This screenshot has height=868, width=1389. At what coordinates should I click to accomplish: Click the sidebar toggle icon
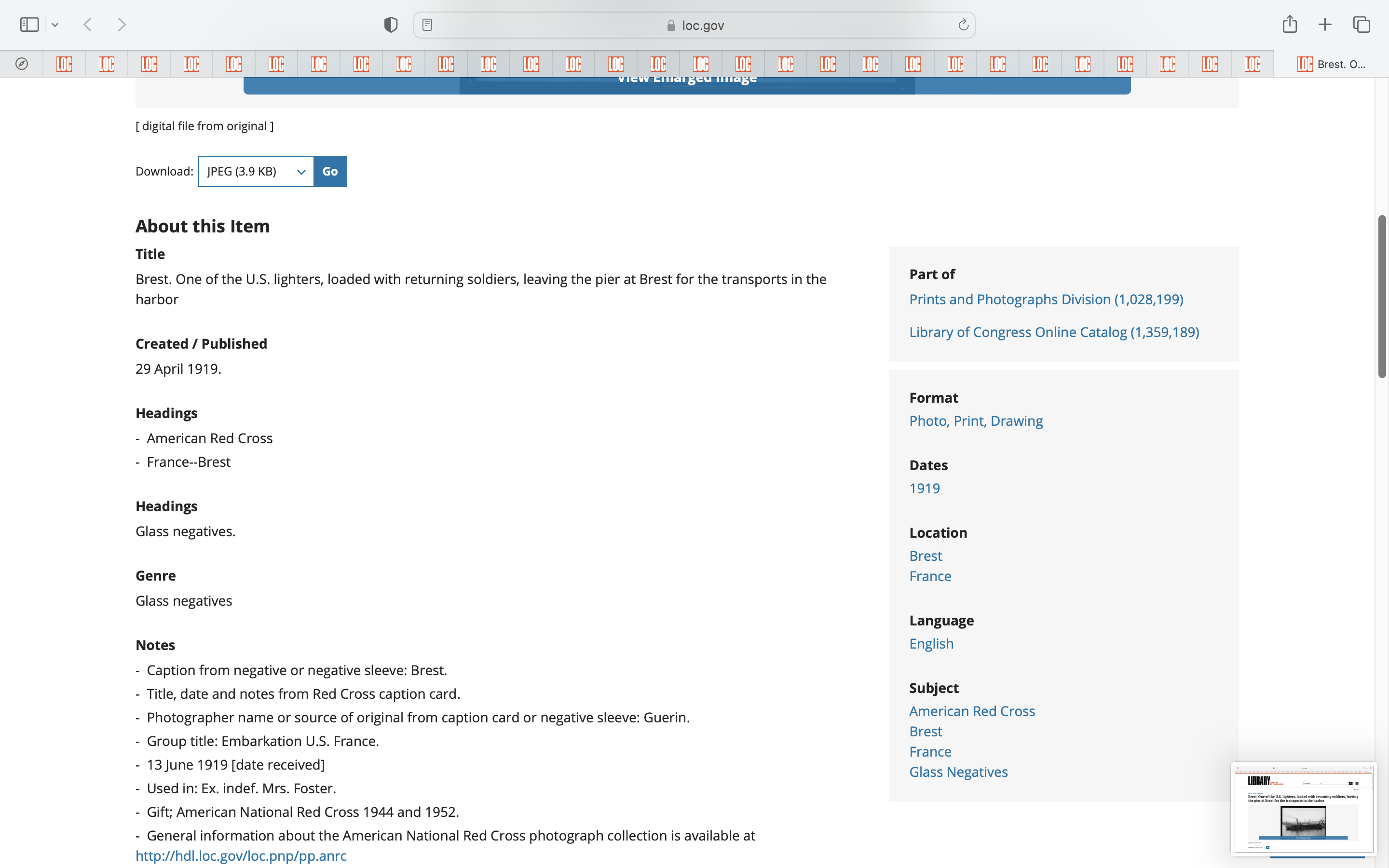[x=29, y=25]
